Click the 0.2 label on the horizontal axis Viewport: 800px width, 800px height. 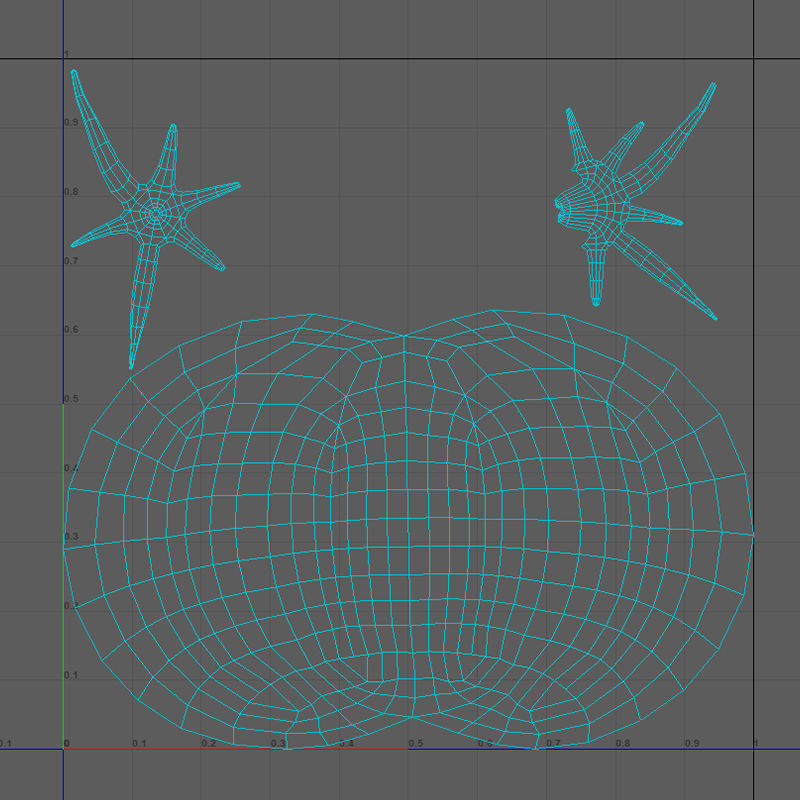click(x=208, y=743)
